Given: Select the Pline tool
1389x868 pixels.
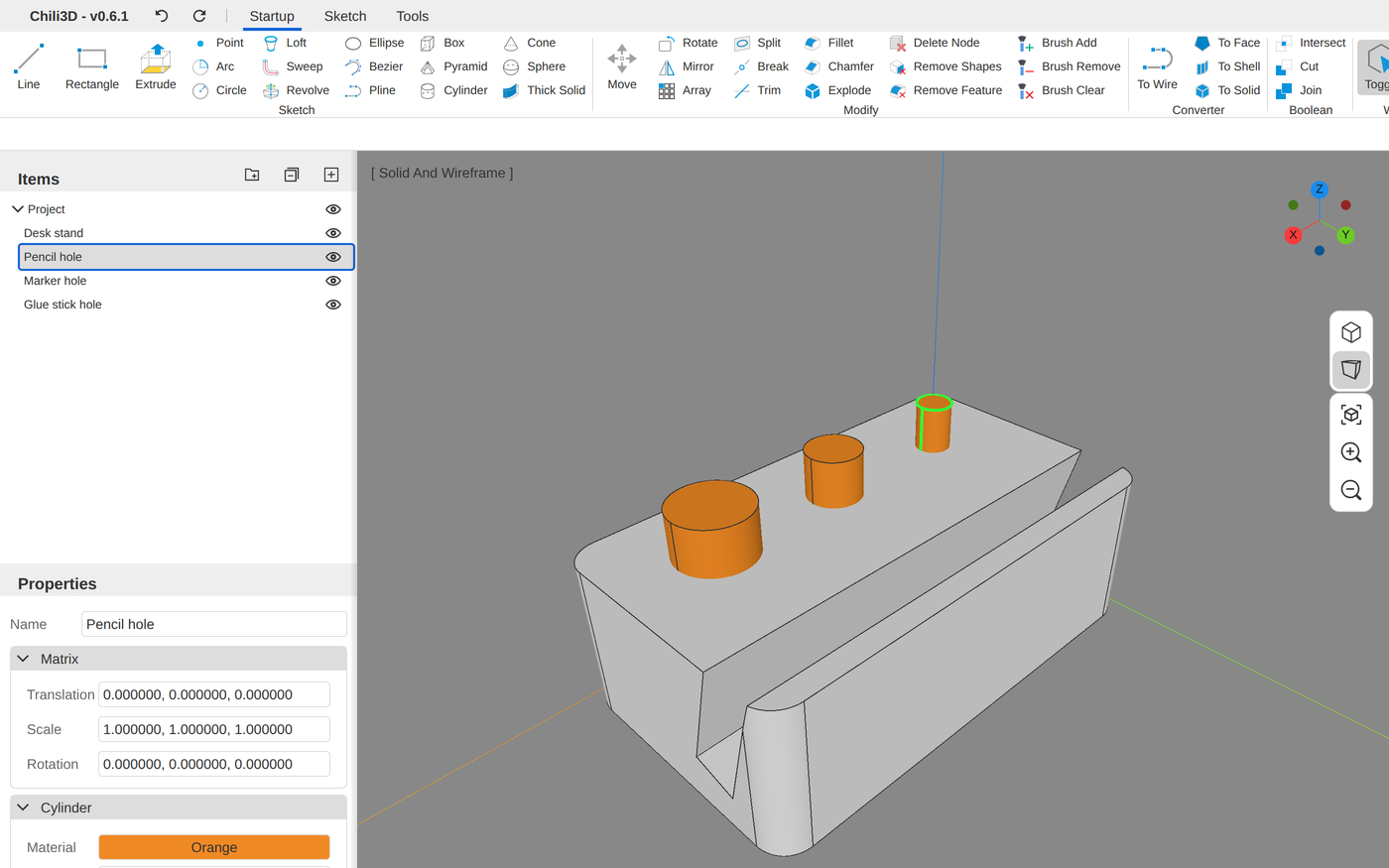Looking at the screenshot, I should [370, 90].
